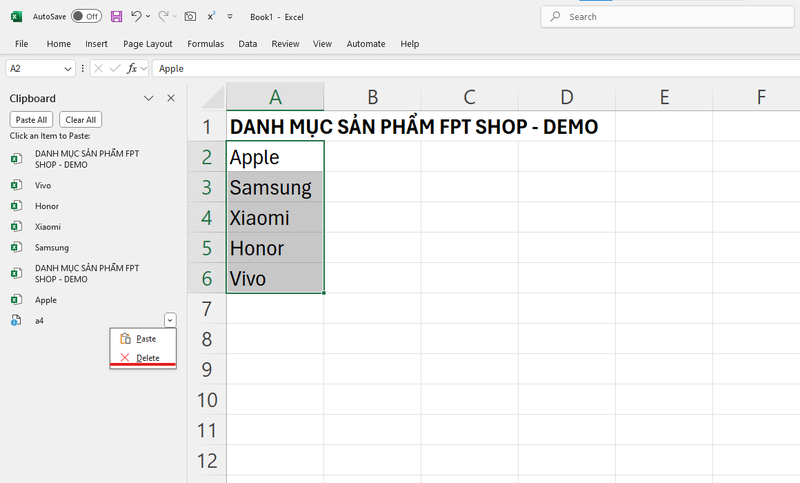Open the Review tab
This screenshot has width=800, height=483.
285,44
